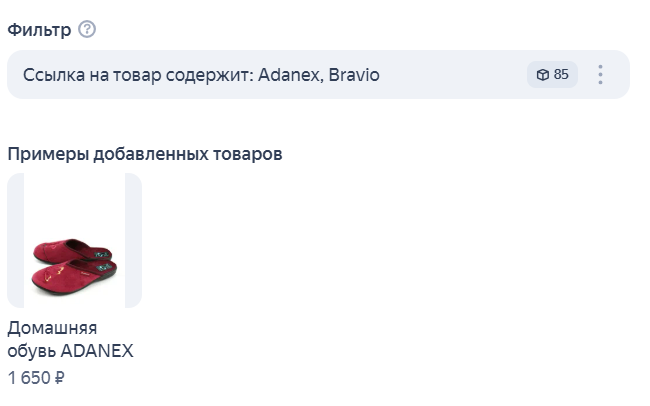
Task: Click the right grey edge of product card
Action: (133, 240)
